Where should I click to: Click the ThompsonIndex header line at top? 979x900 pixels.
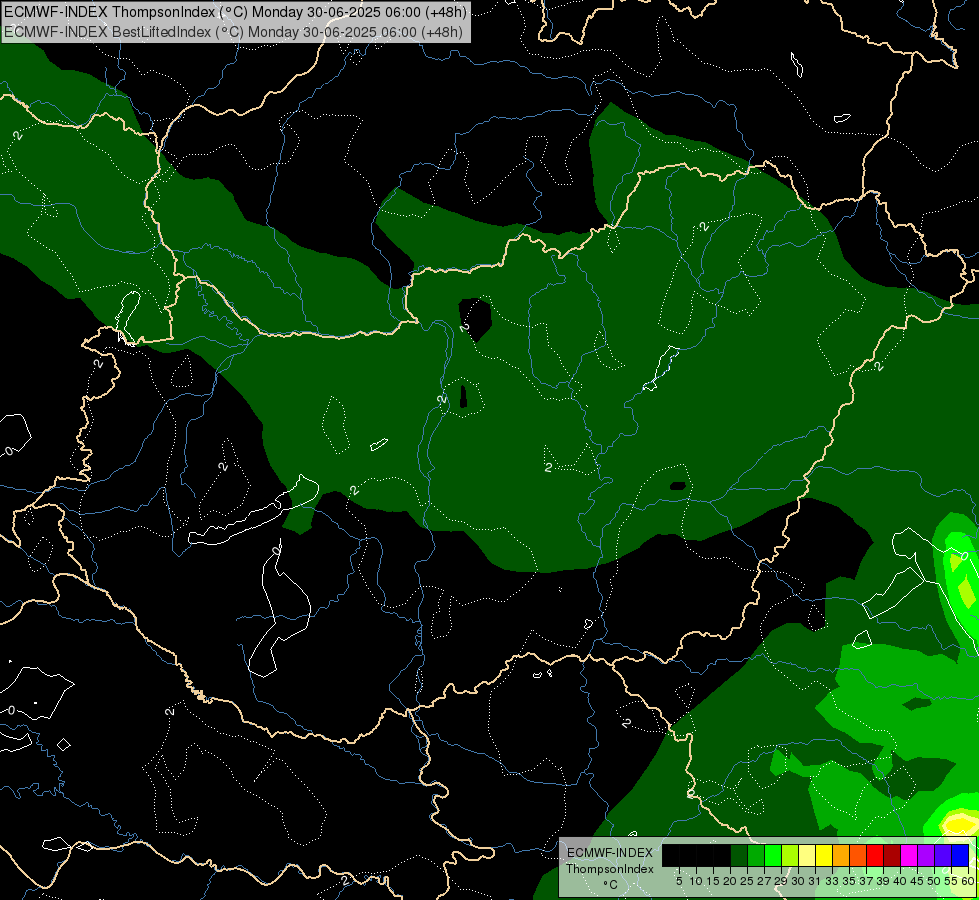click(235, 12)
